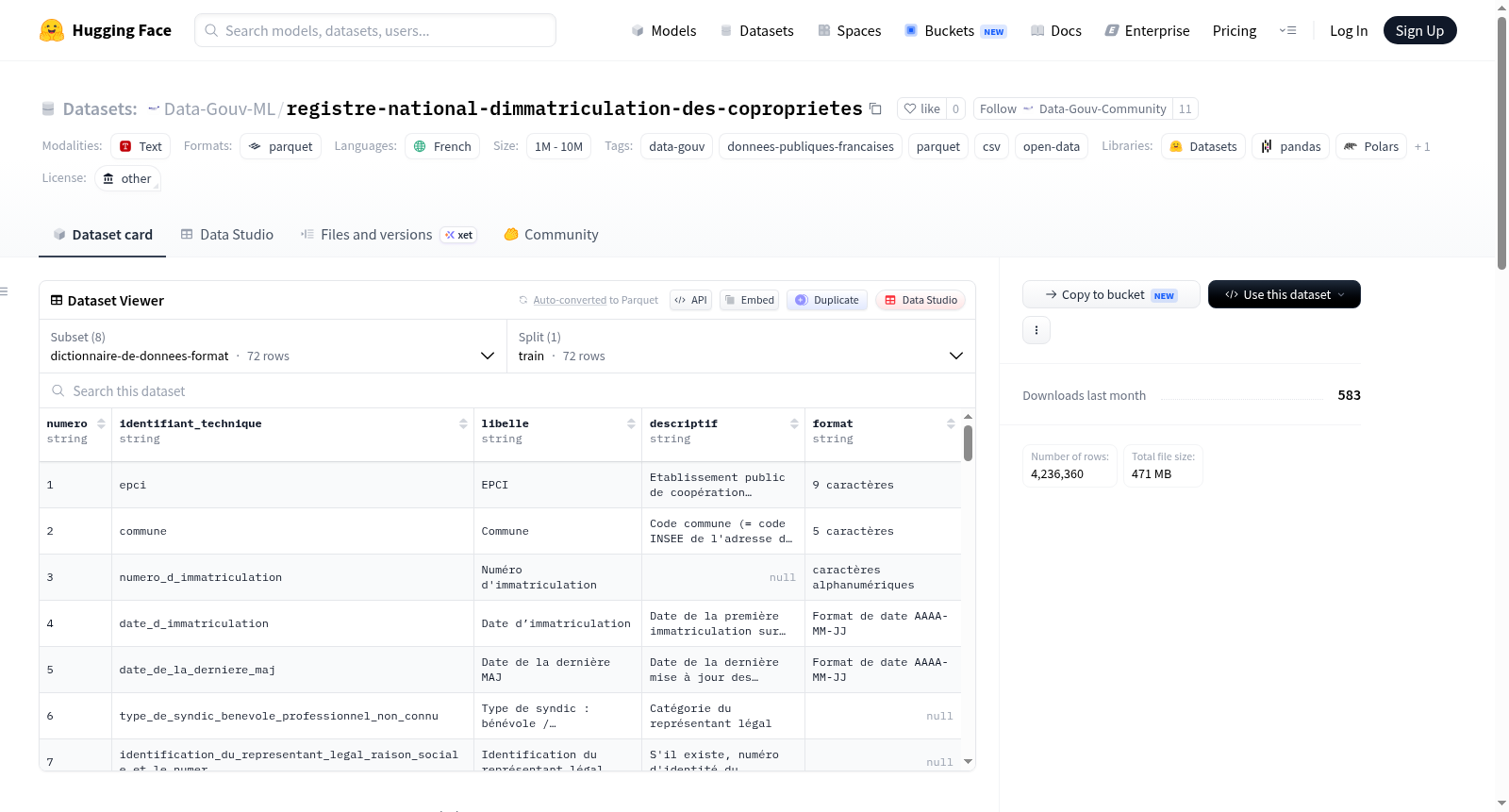Open the Split train dropdown
This screenshot has width=1509, height=812.
click(x=741, y=346)
